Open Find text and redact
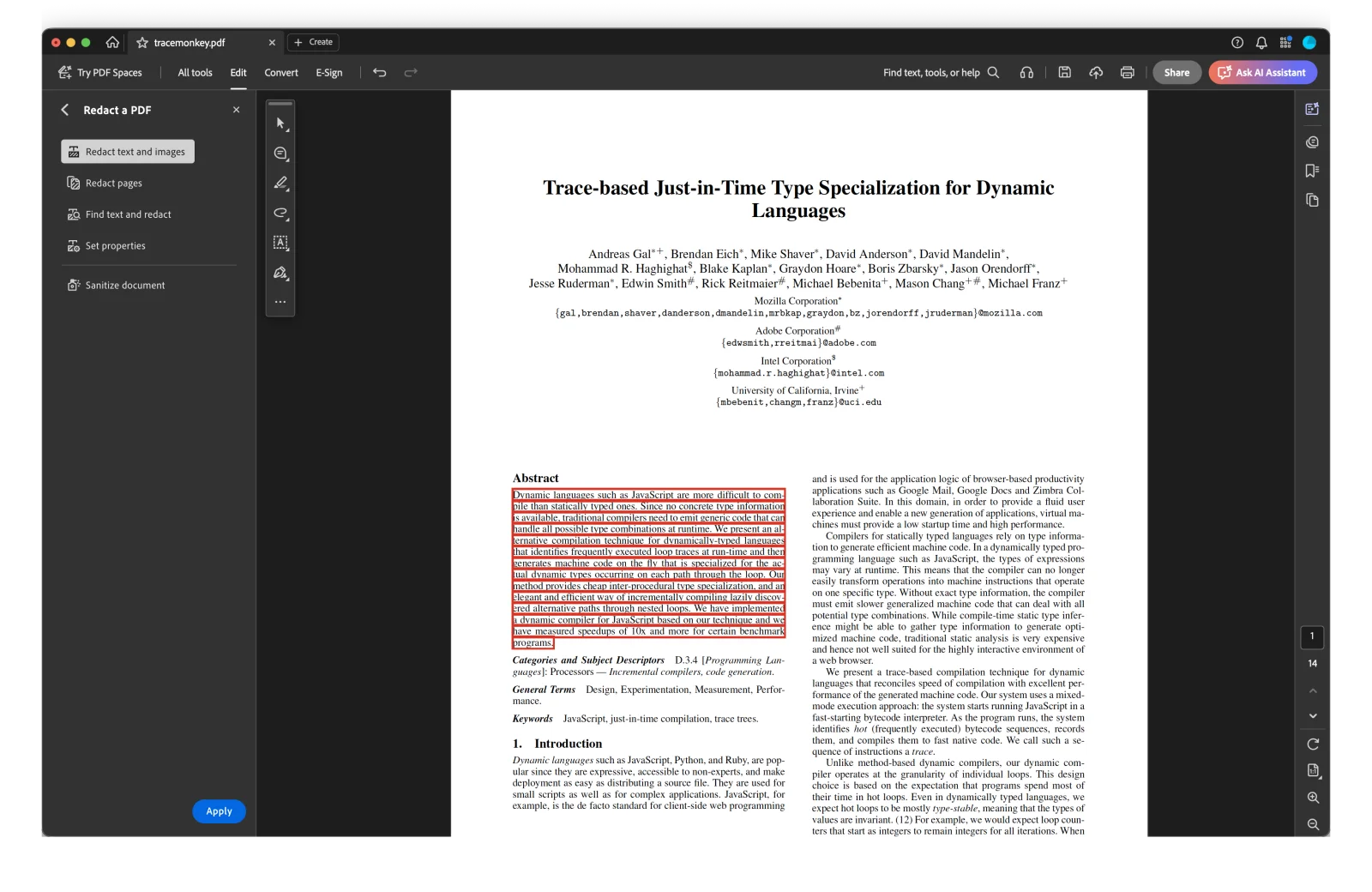This screenshot has height=892, width=1372. click(119, 214)
